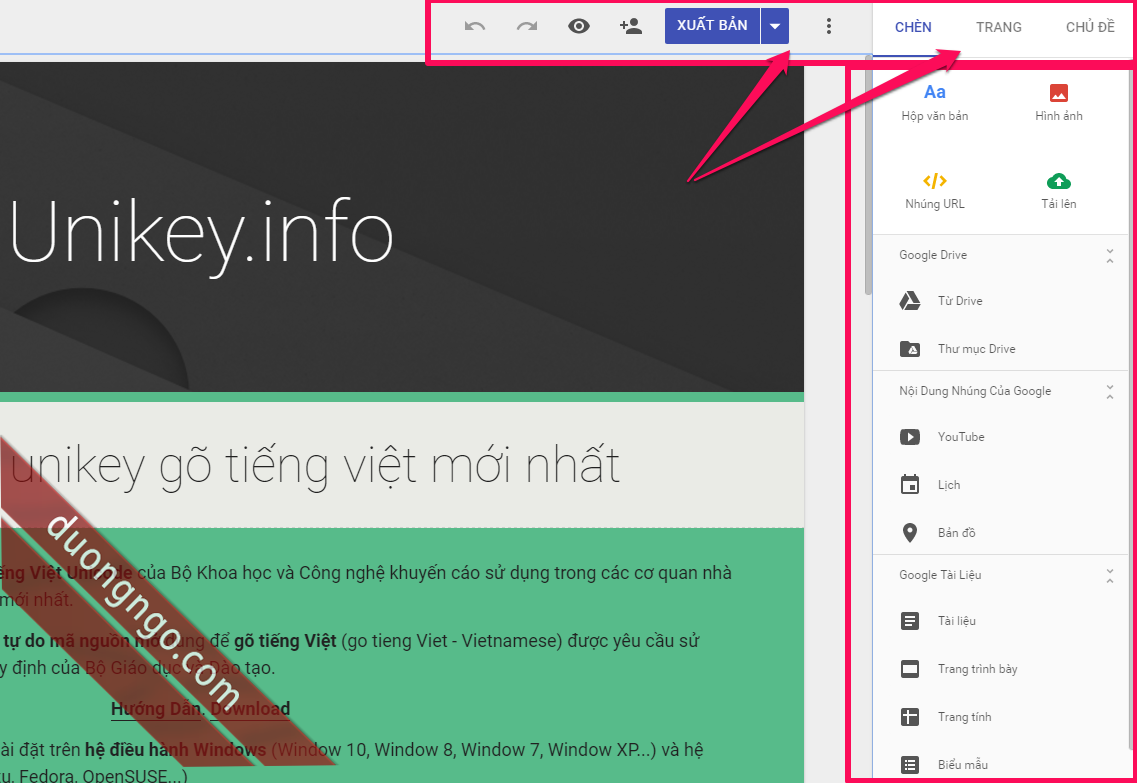Insert a form (Biểu mẫu)
Image resolution: width=1137 pixels, height=783 pixels.
[x=1001, y=765]
